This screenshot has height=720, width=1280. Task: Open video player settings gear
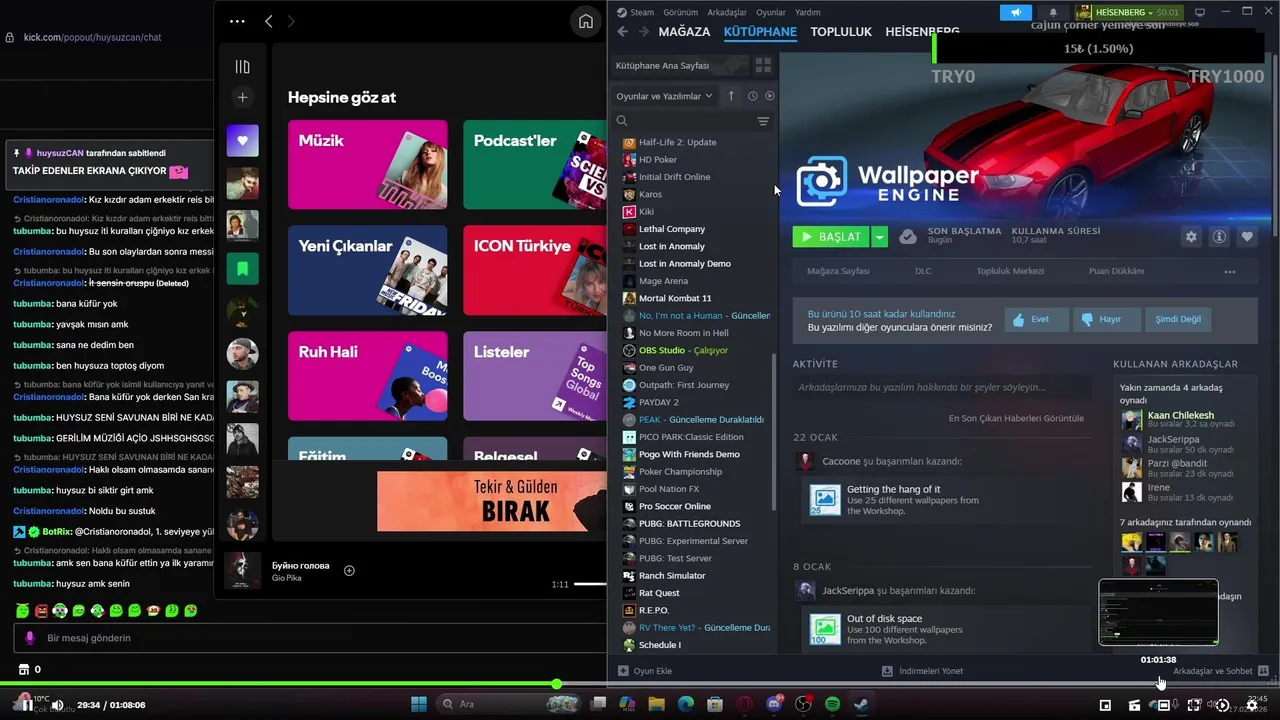click(1252, 705)
